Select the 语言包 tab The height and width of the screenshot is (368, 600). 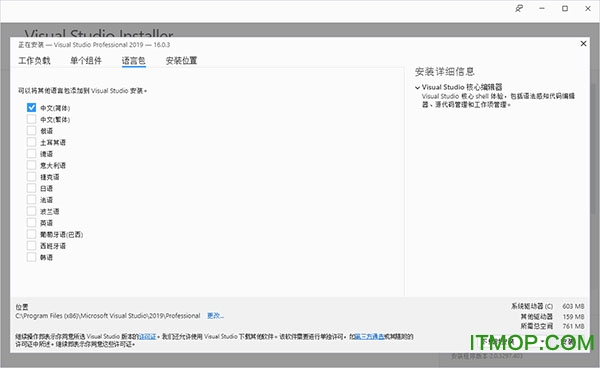[x=134, y=60]
